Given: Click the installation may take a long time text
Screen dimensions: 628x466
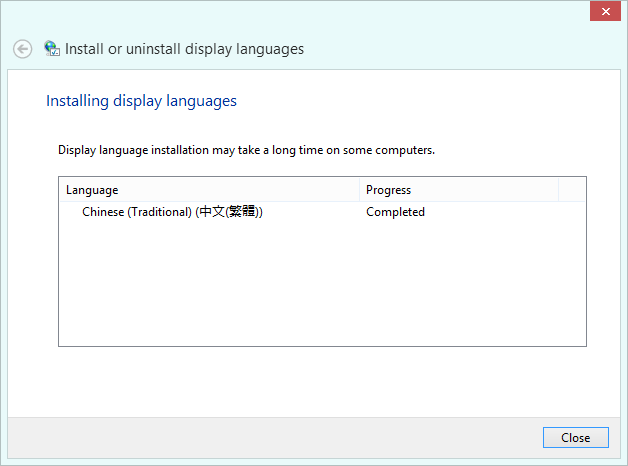Looking at the screenshot, I should coord(246,150).
